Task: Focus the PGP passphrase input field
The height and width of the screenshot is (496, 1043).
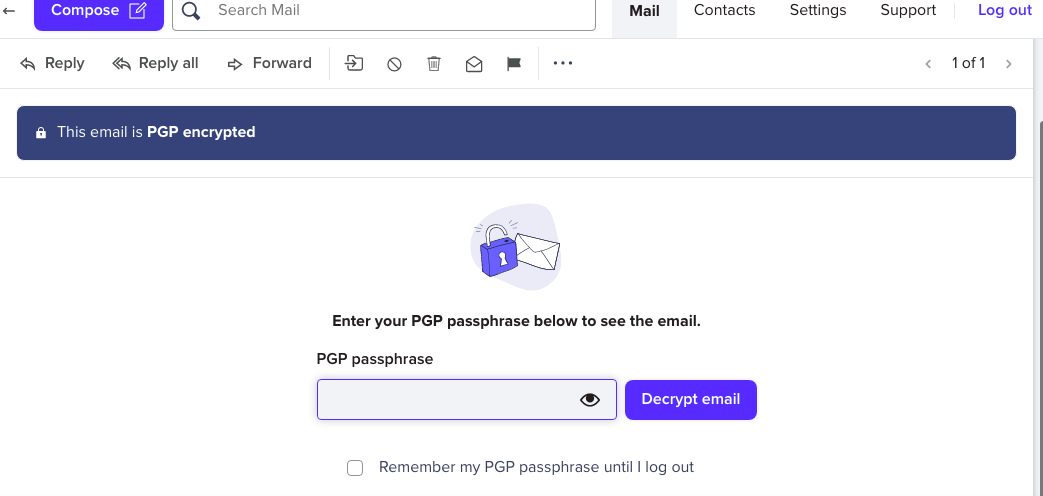Action: tap(445, 400)
